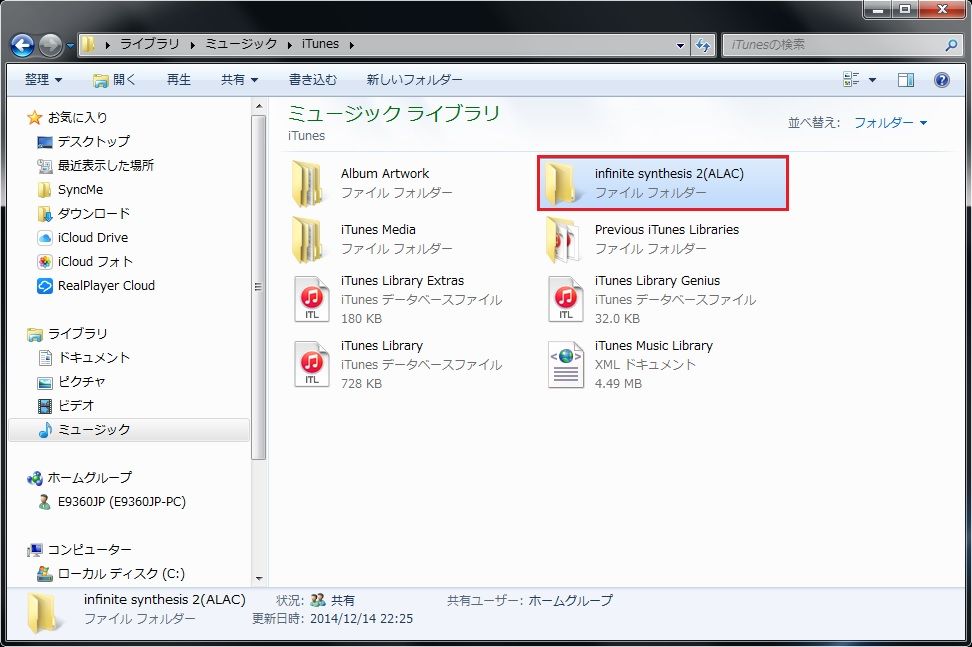Select ライブラリ in the address breadcrumb

click(149, 44)
